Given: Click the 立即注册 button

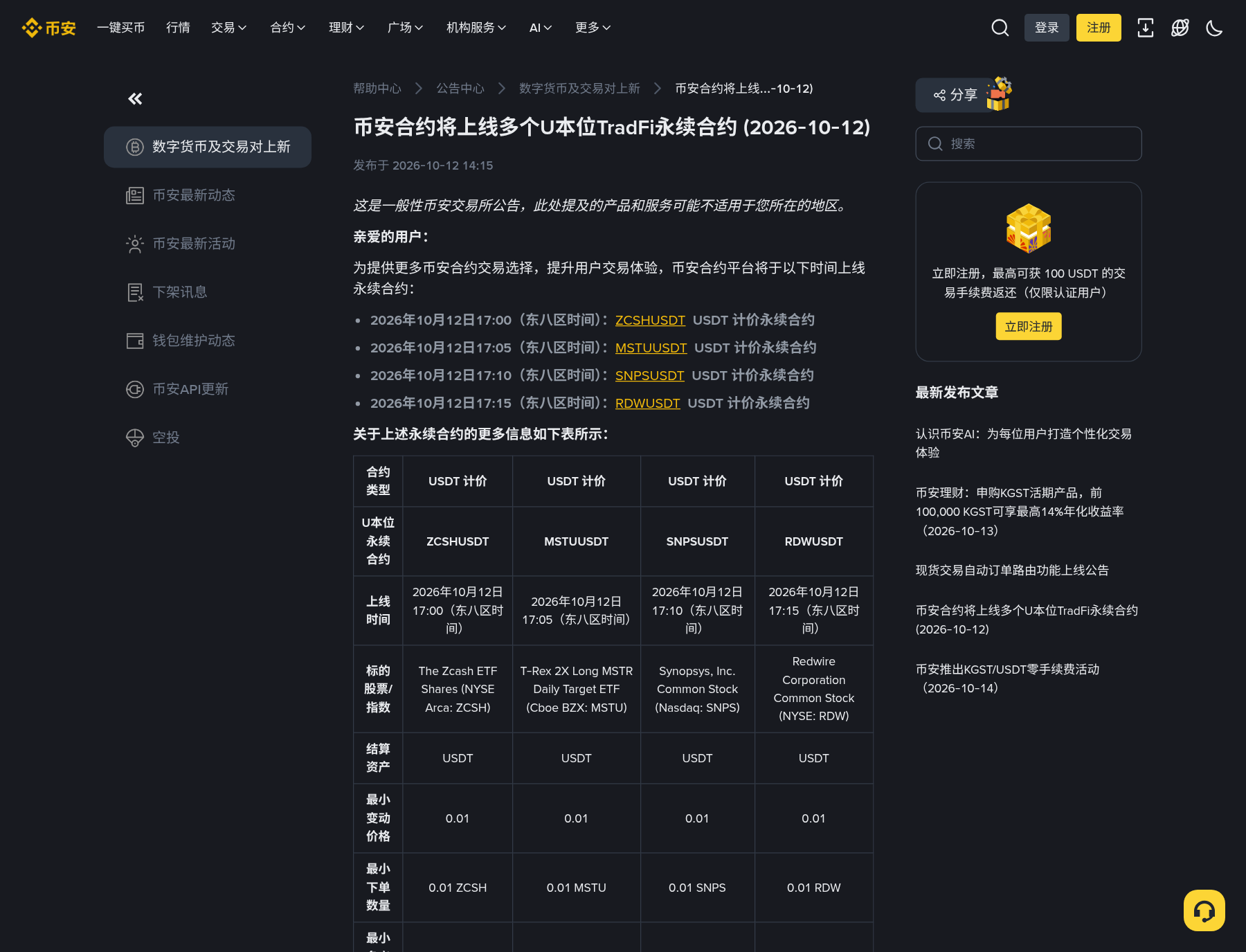Looking at the screenshot, I should (1029, 326).
